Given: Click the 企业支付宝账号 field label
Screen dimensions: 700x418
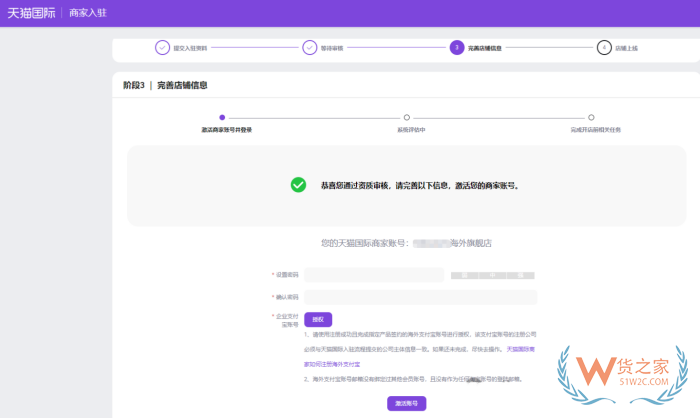Looking at the screenshot, I should (x=286, y=320).
